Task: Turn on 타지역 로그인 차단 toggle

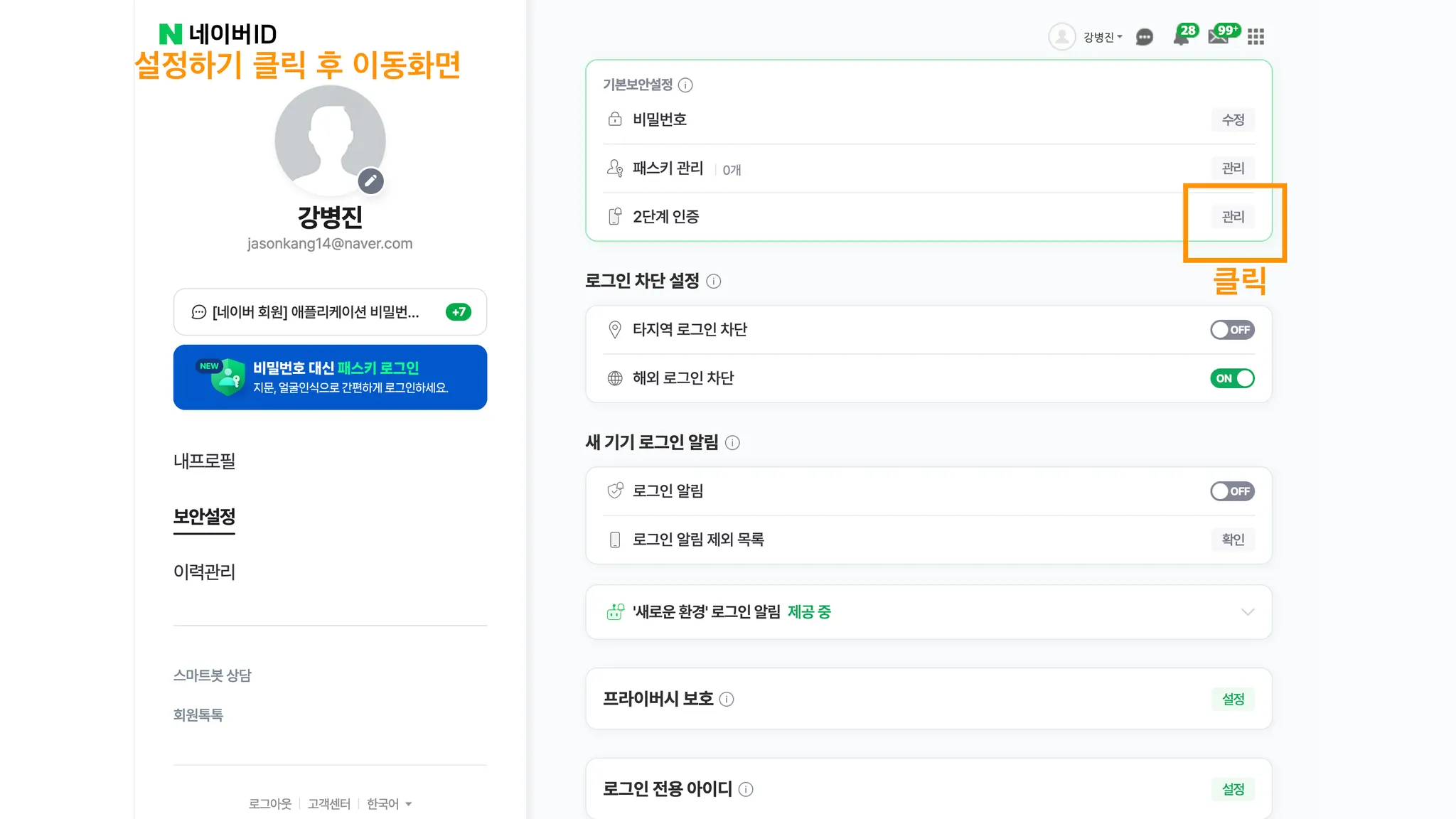Action: coord(1233,330)
